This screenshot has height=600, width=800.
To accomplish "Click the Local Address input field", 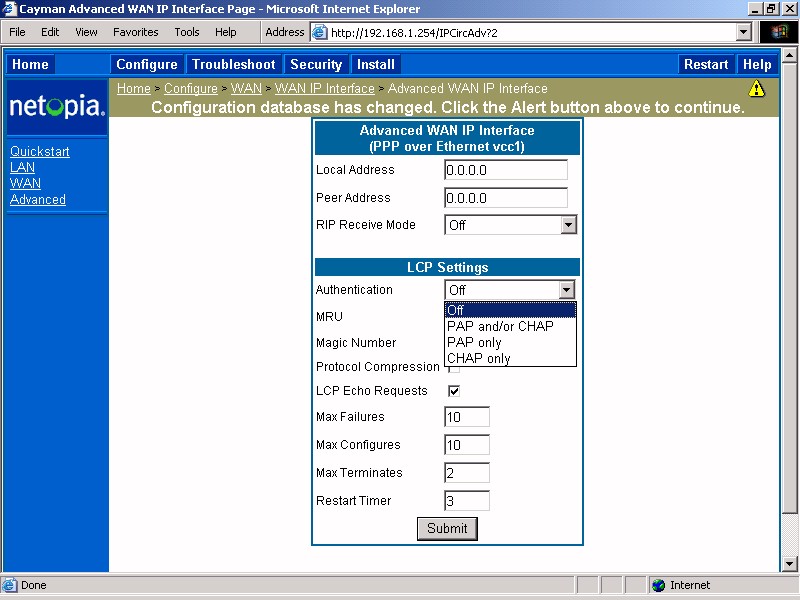I will point(505,170).
